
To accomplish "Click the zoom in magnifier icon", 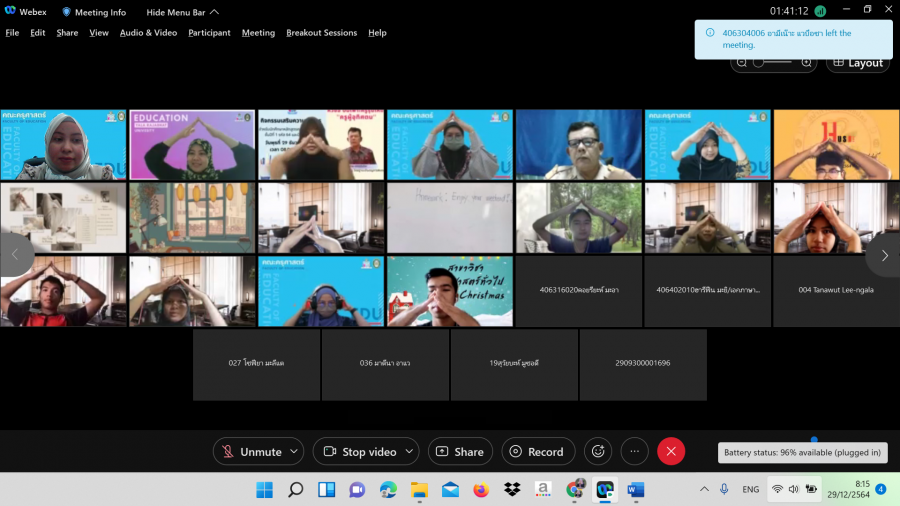I will (x=806, y=62).
